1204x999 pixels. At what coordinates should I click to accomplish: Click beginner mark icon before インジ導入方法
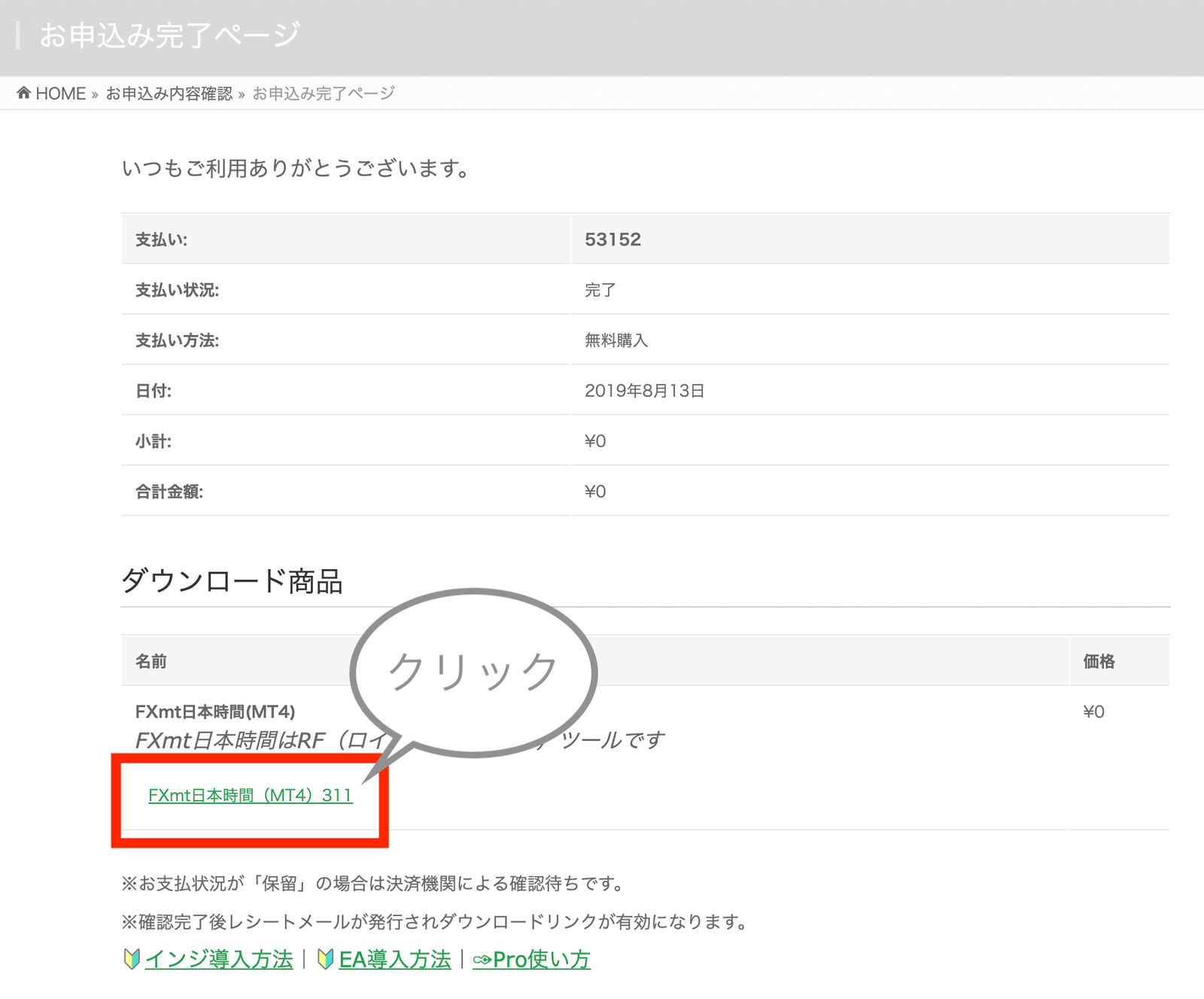point(132,959)
